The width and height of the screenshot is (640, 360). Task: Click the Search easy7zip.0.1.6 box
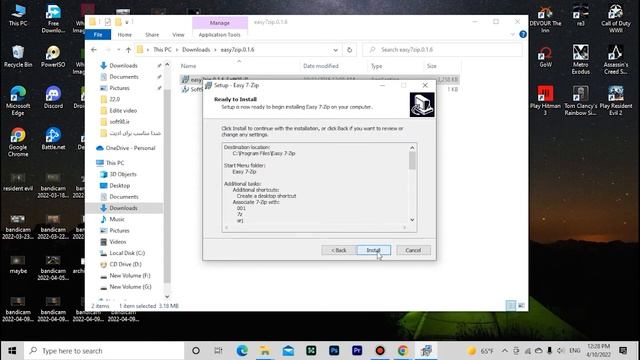(442, 50)
